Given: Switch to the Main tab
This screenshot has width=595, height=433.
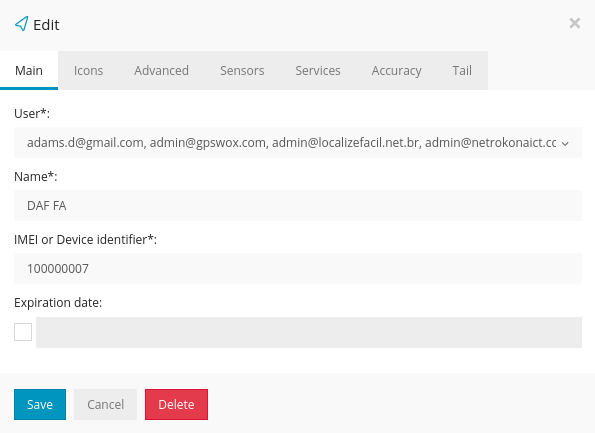Looking at the screenshot, I should 29,71.
